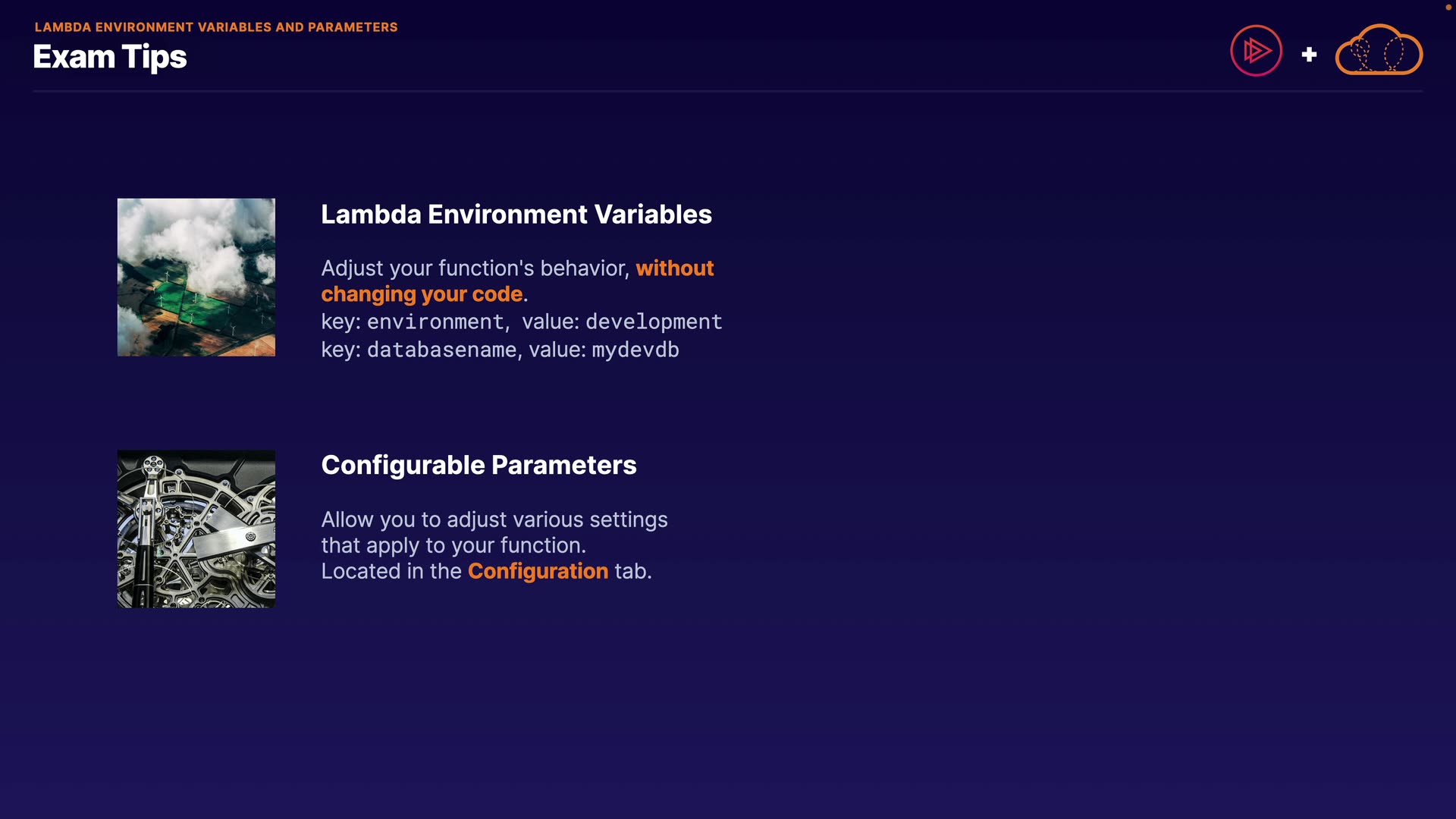
Task: Select the "environment" key text
Action: coord(435,322)
